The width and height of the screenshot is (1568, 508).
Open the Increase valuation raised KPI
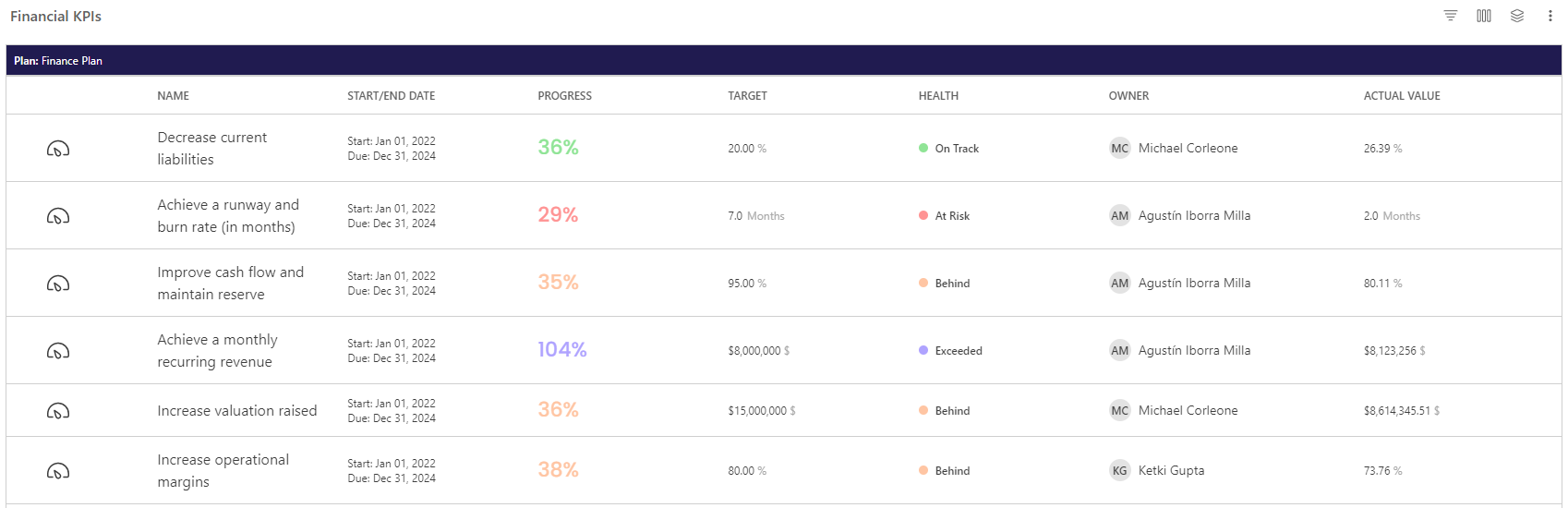point(237,411)
